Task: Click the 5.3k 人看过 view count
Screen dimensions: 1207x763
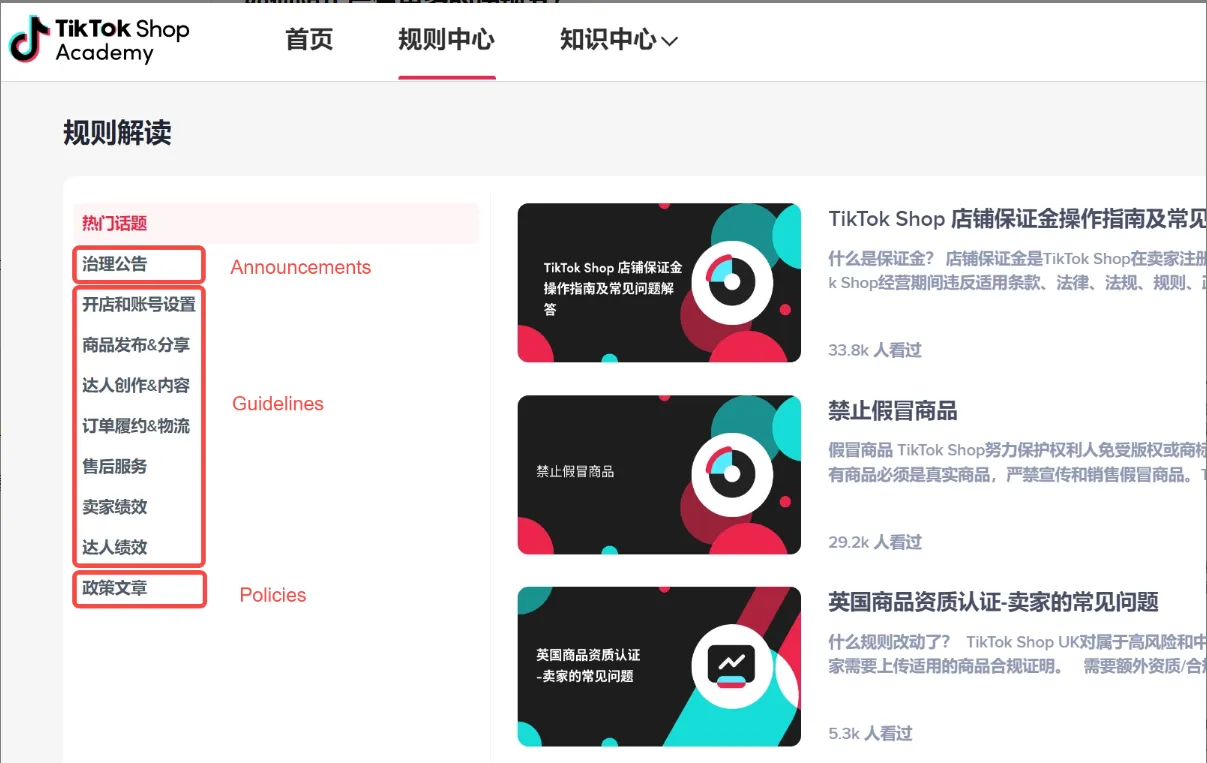Action: [870, 733]
